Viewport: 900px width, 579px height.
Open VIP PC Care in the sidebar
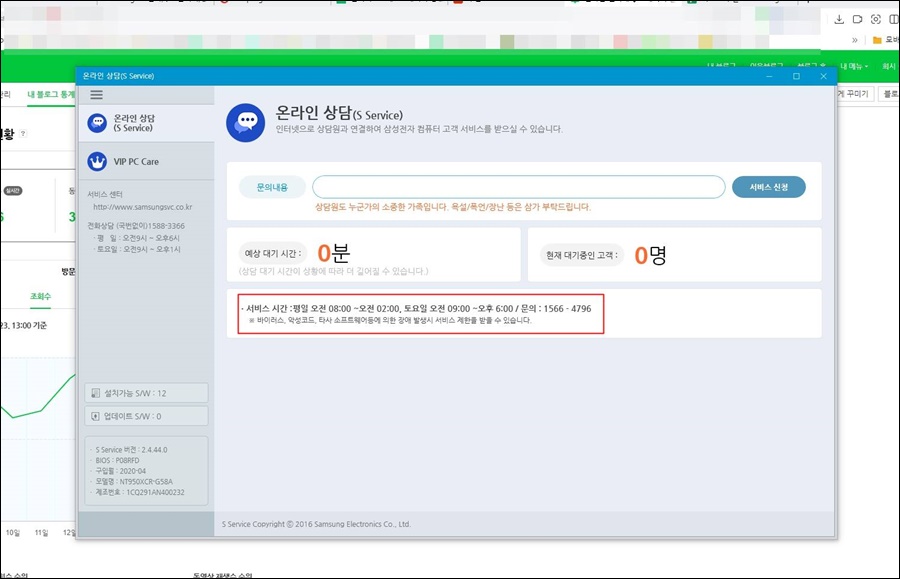[x=146, y=161]
